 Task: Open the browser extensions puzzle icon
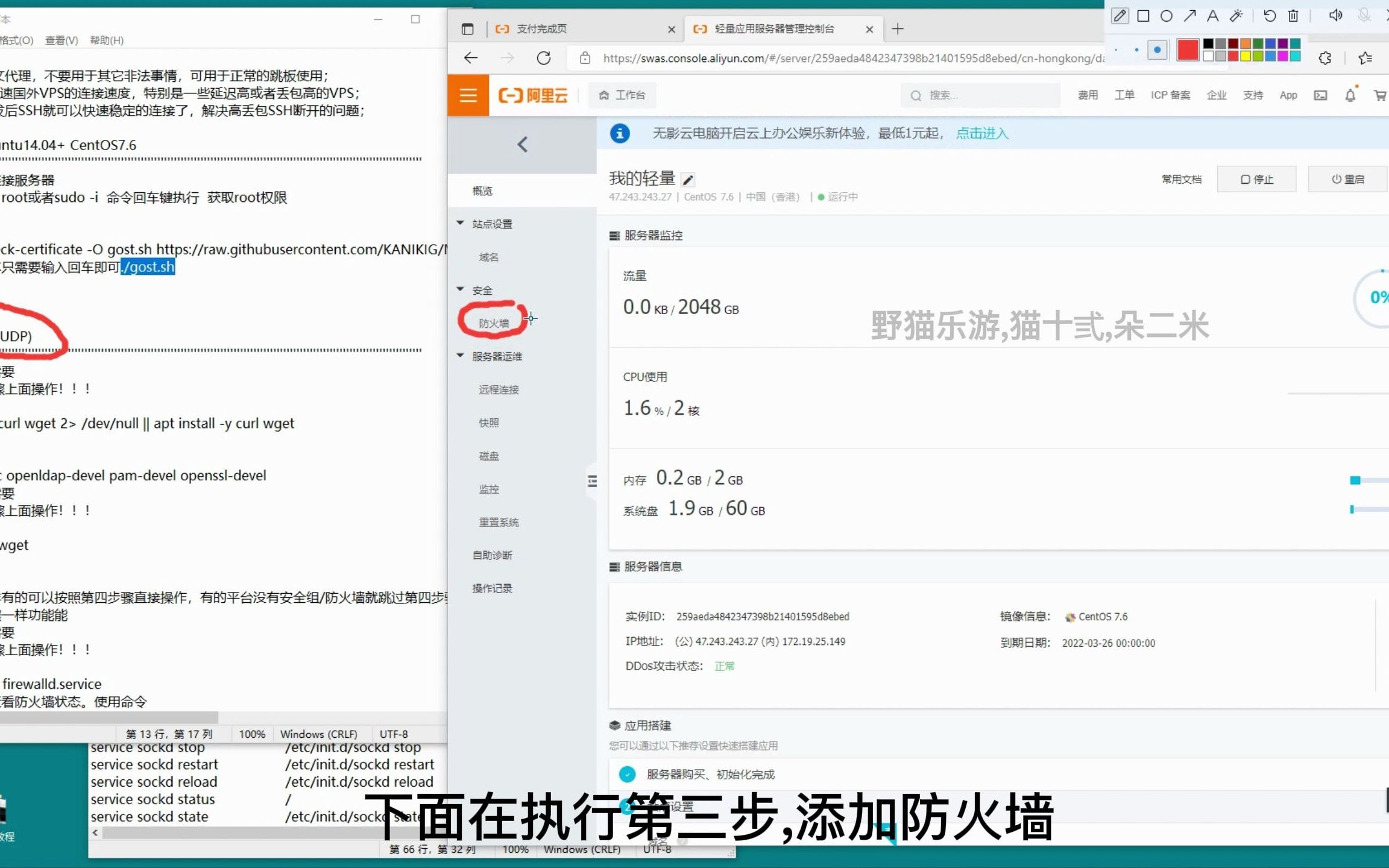pyautogui.click(x=1325, y=58)
